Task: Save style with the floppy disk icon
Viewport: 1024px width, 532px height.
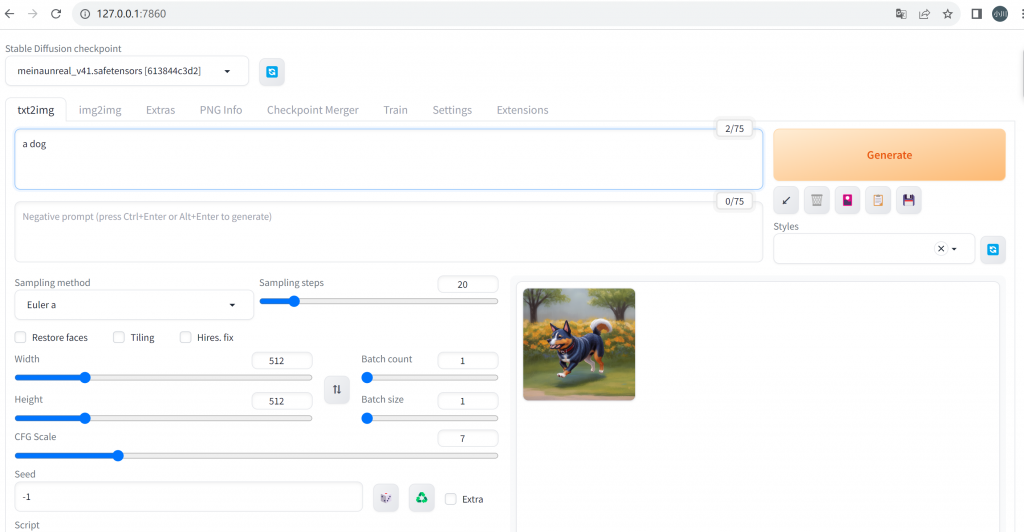Action: pyautogui.click(x=908, y=200)
